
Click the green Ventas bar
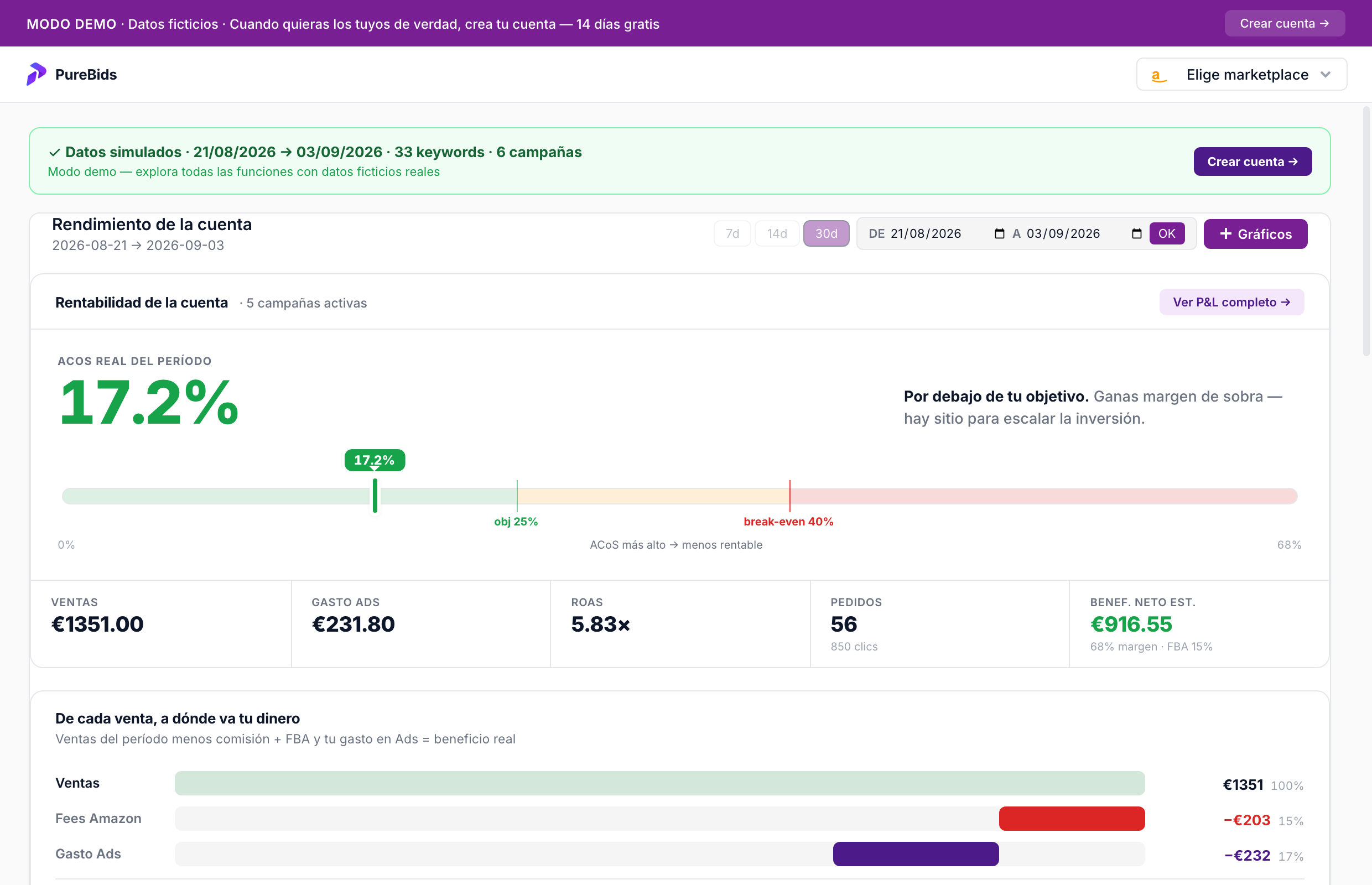(659, 783)
